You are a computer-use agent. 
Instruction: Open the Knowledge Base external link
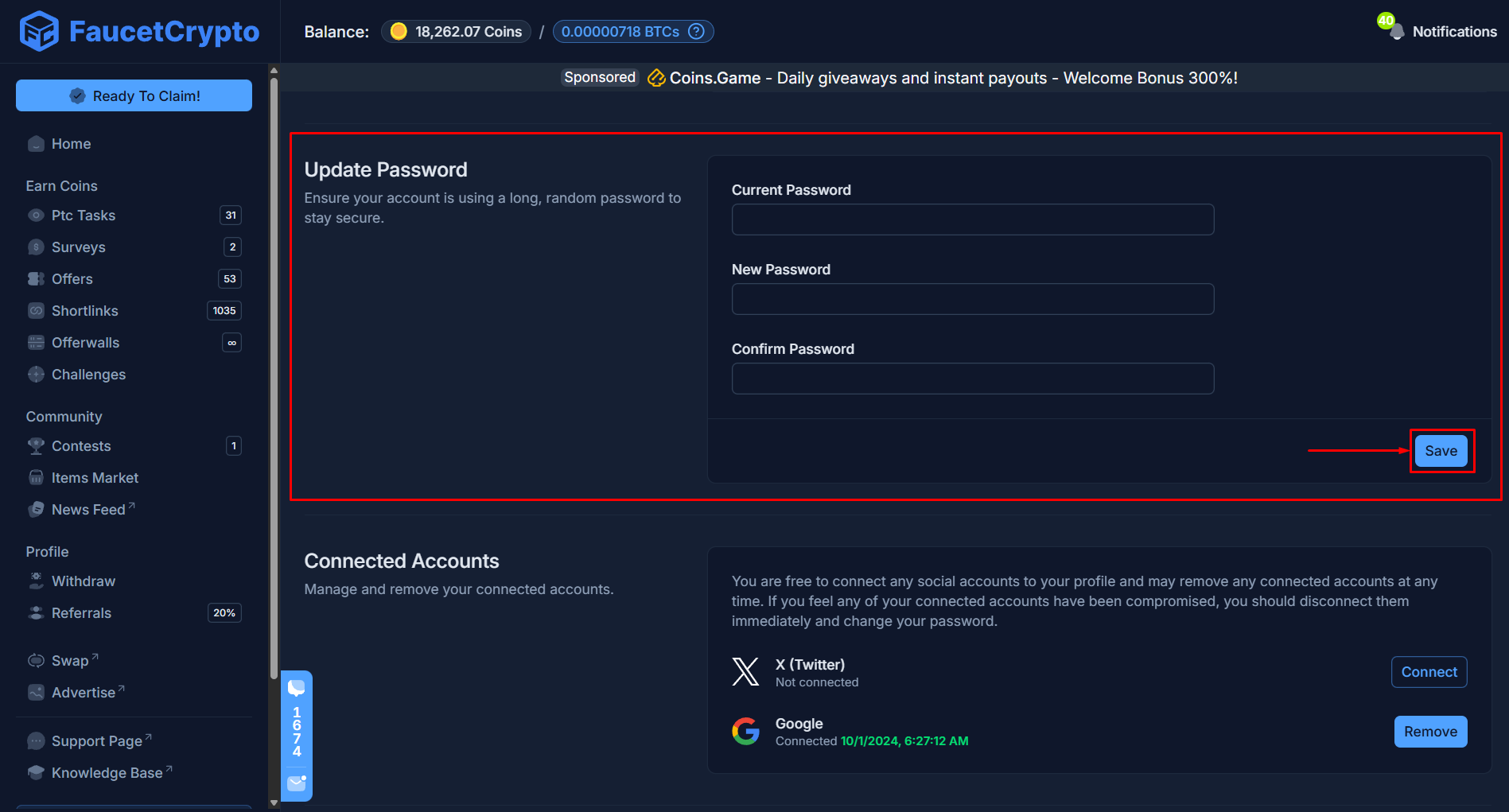169,767
